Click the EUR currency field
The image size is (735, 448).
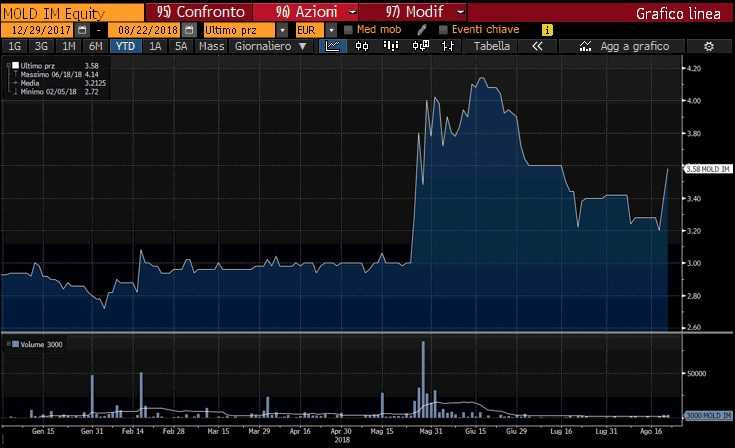(x=309, y=30)
